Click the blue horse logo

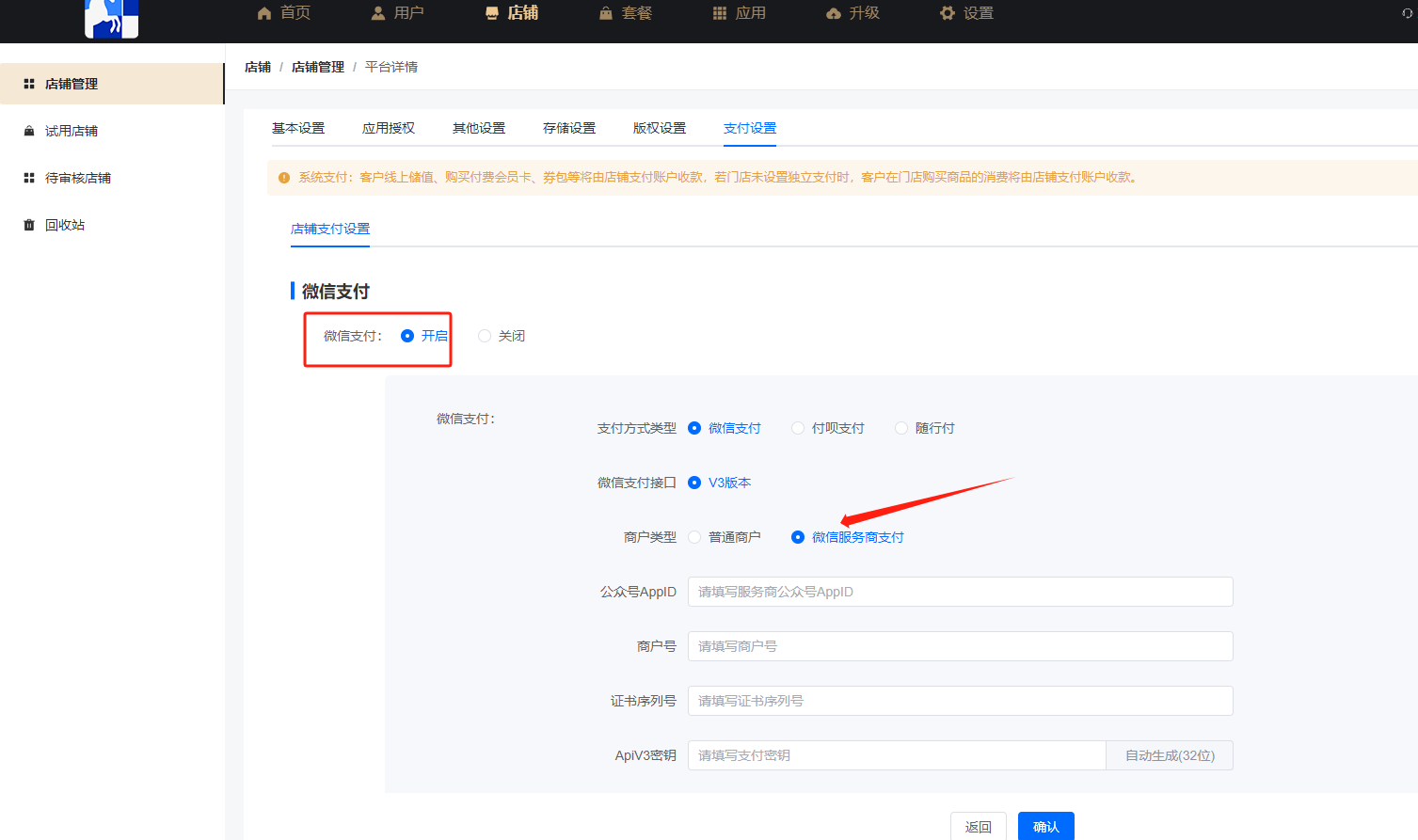tap(111, 18)
